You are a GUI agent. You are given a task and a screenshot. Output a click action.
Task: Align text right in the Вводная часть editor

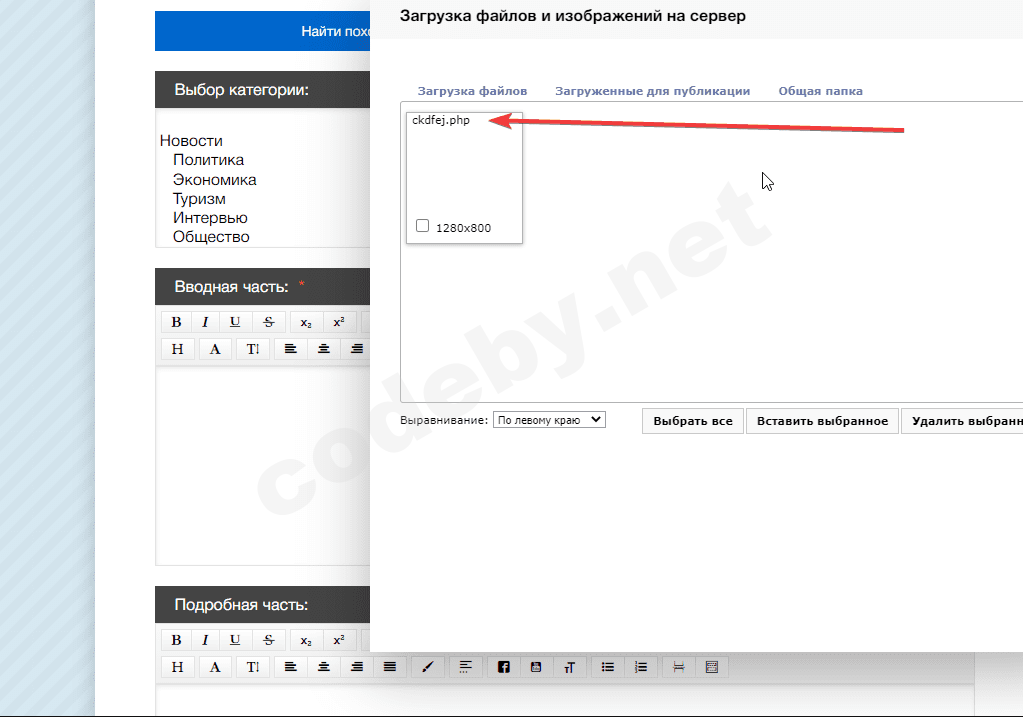356,349
